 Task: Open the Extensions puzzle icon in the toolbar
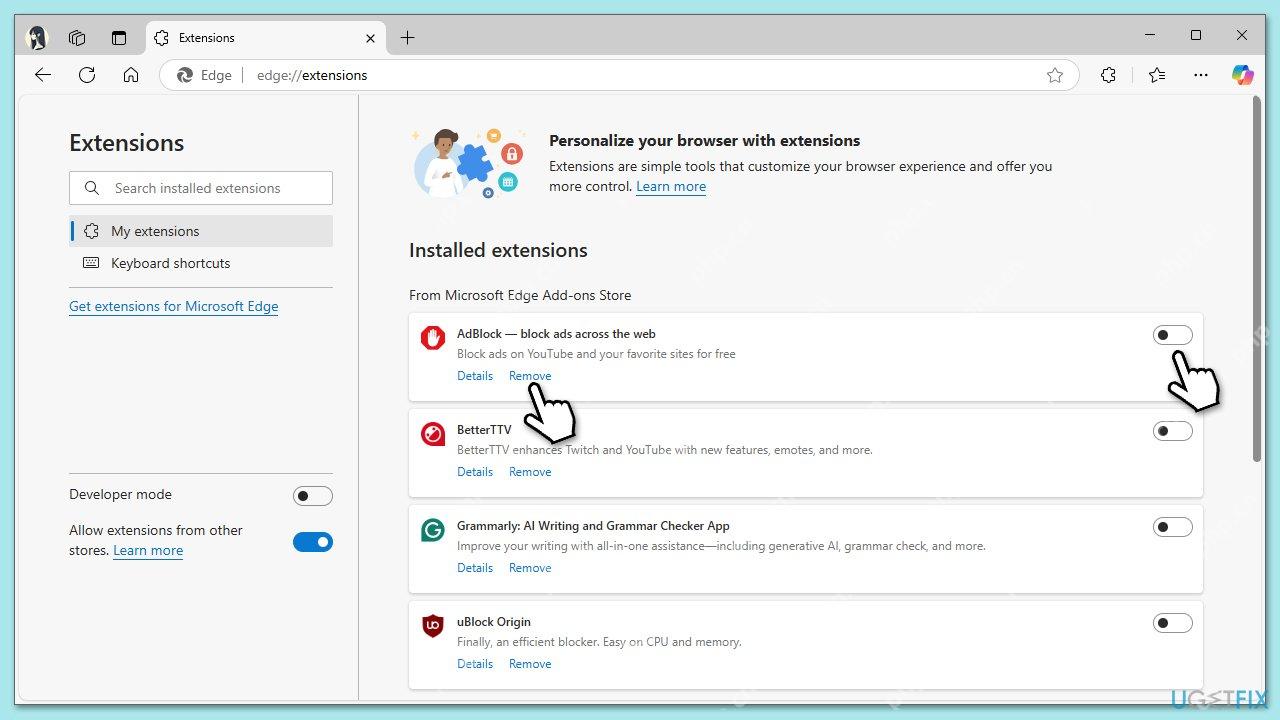pos(1108,75)
